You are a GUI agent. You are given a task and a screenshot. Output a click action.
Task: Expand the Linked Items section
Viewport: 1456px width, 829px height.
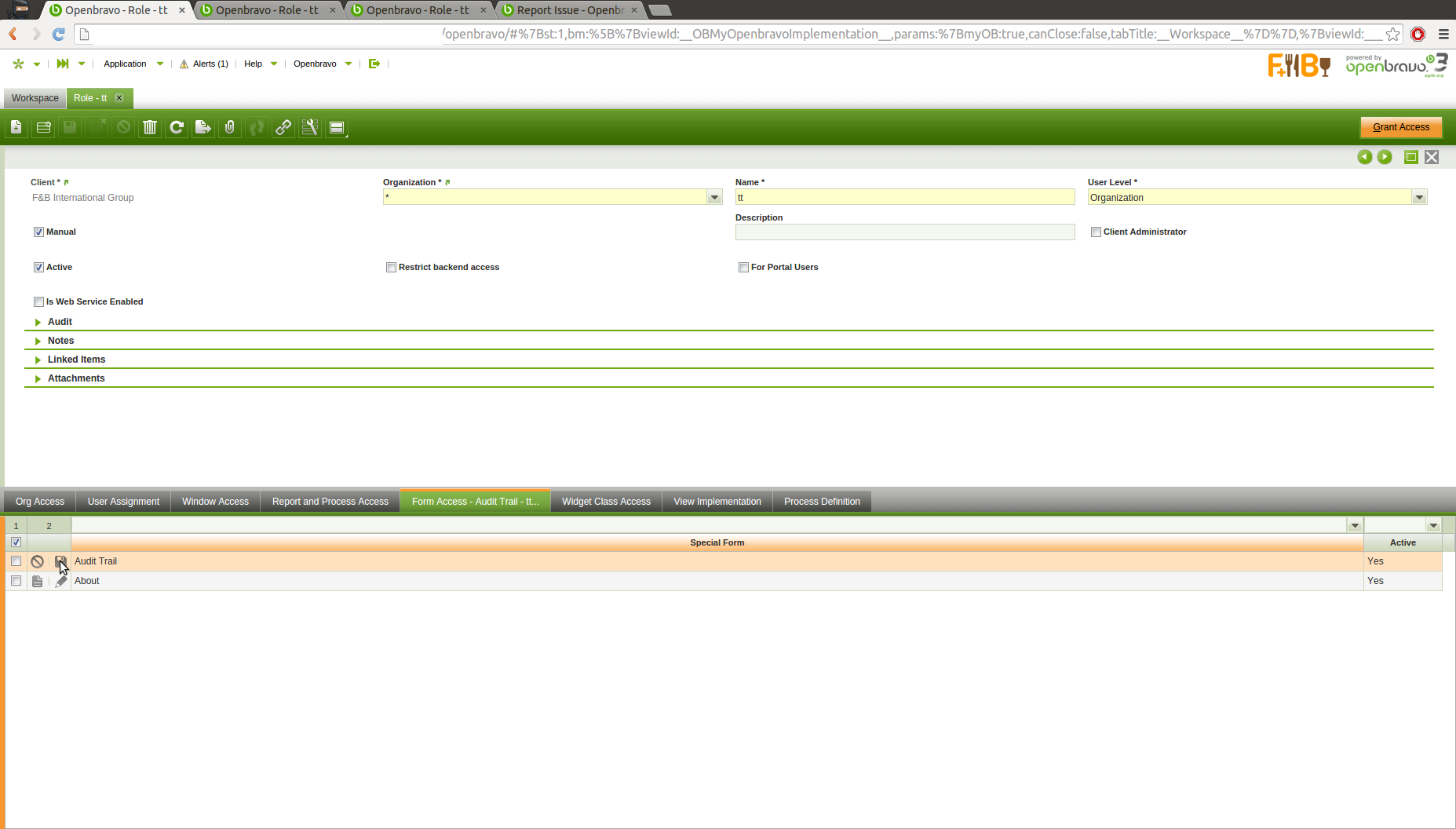[x=76, y=360]
